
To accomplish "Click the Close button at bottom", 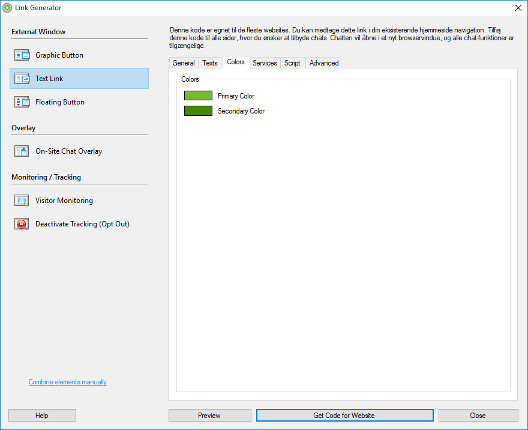I will click(x=478, y=416).
